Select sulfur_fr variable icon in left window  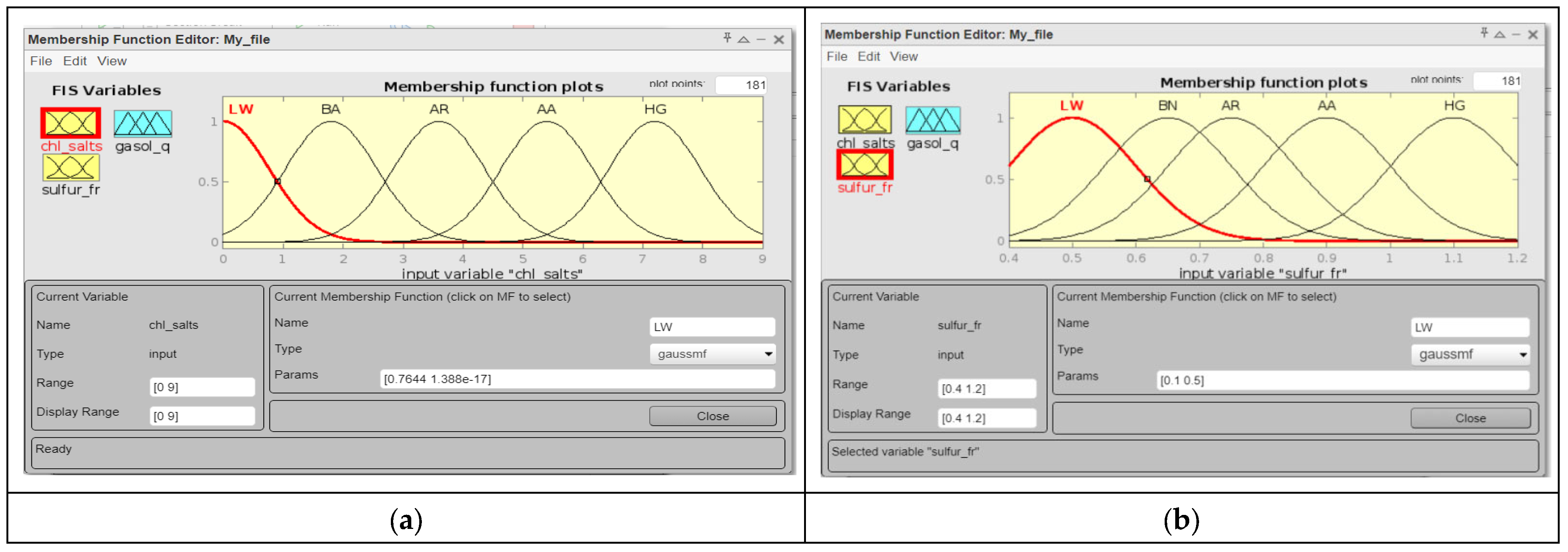coord(71,168)
